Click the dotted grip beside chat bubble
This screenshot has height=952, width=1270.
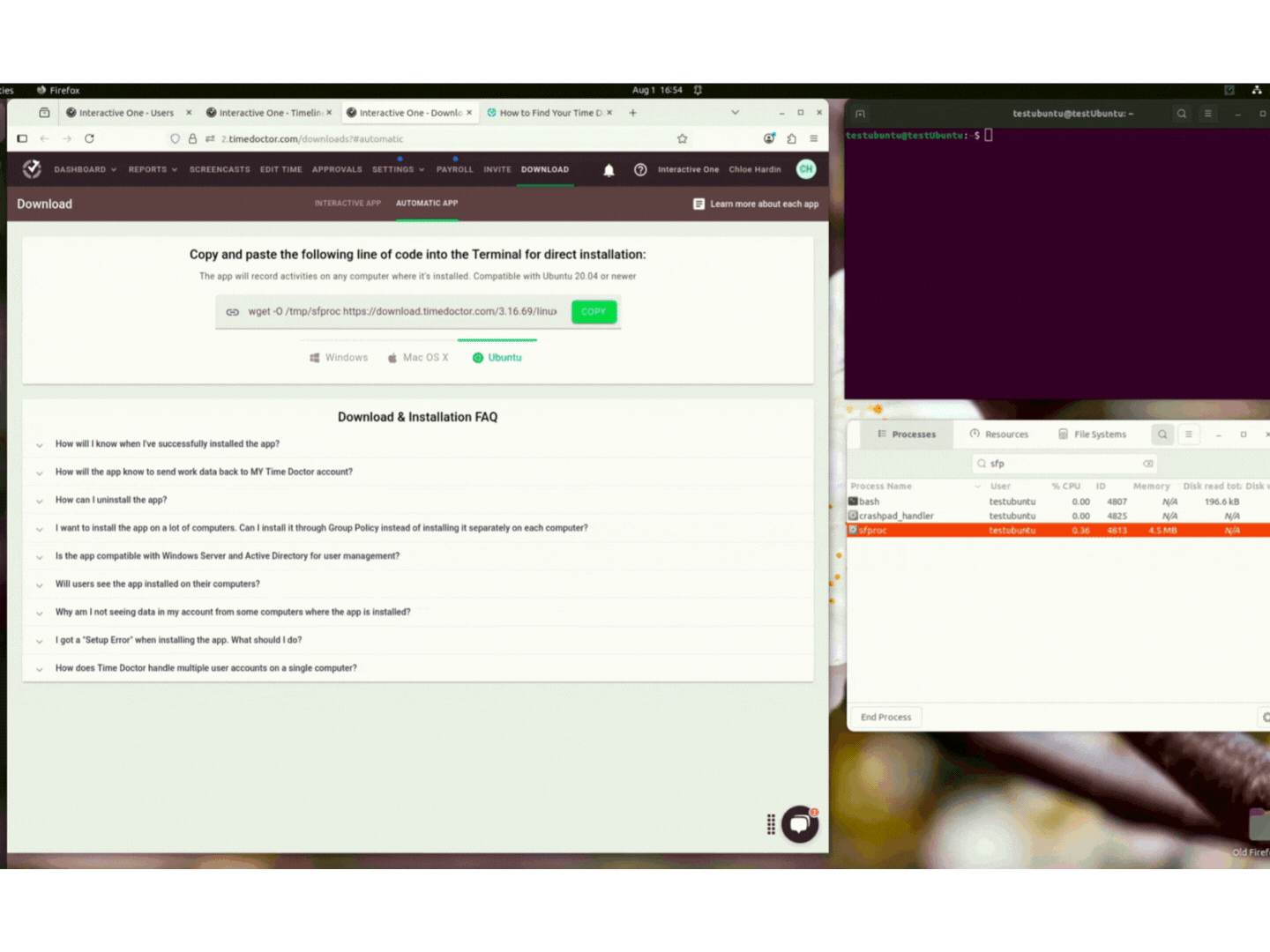(x=771, y=824)
